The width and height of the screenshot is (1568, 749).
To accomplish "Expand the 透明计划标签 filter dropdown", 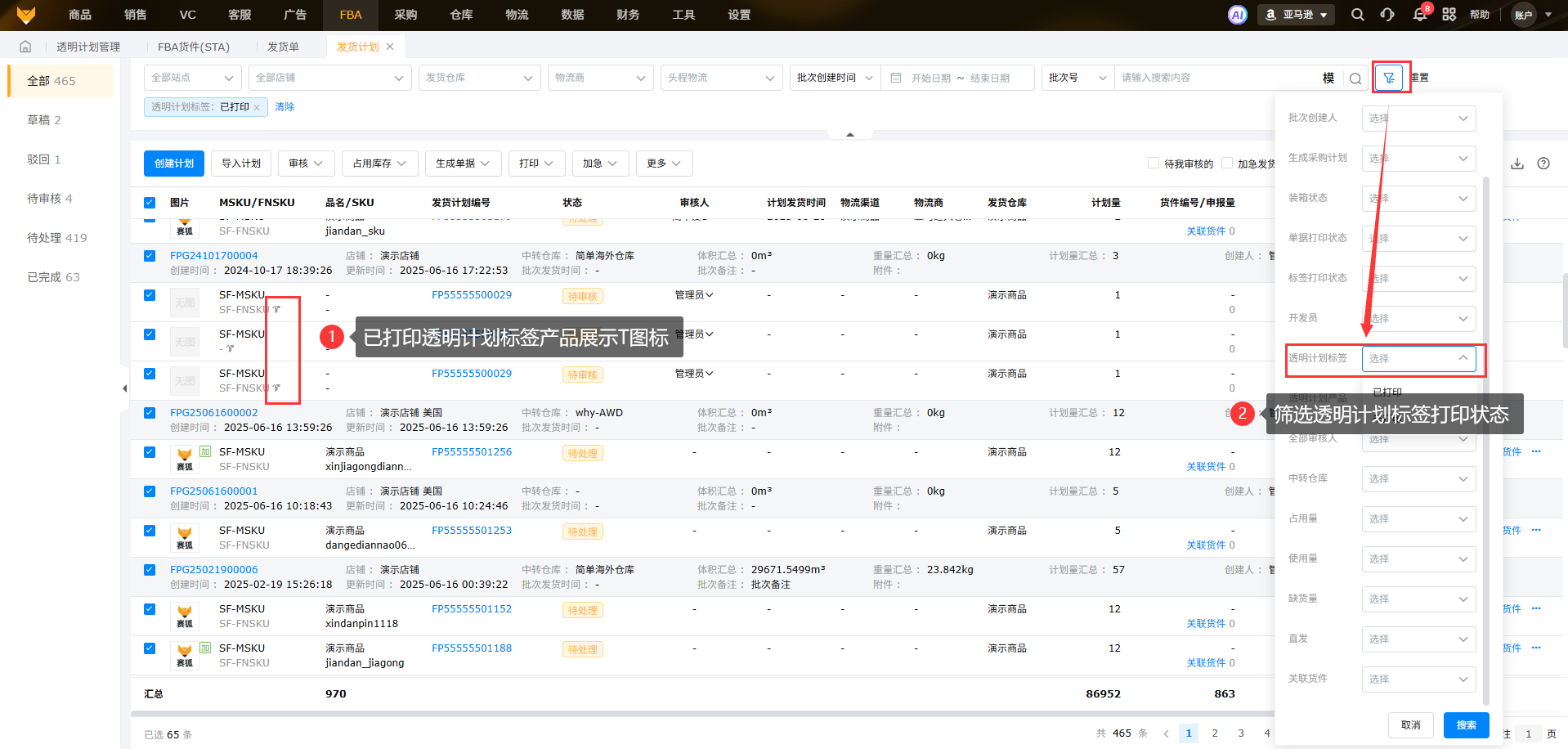I will pyautogui.click(x=1418, y=358).
